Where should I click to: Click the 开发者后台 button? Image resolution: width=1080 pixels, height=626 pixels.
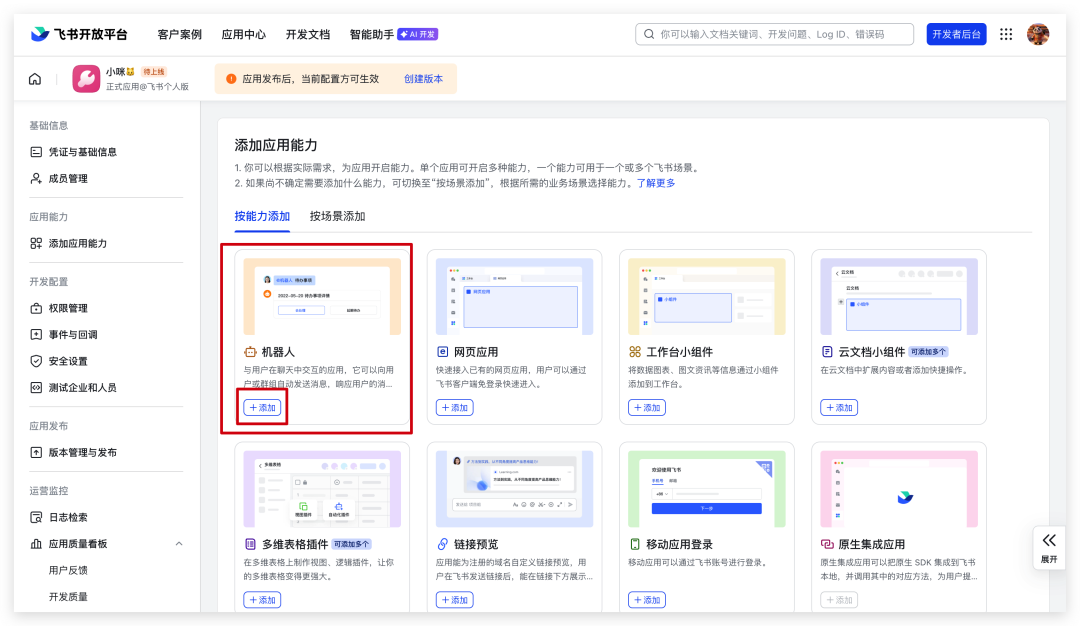[x=956, y=34]
